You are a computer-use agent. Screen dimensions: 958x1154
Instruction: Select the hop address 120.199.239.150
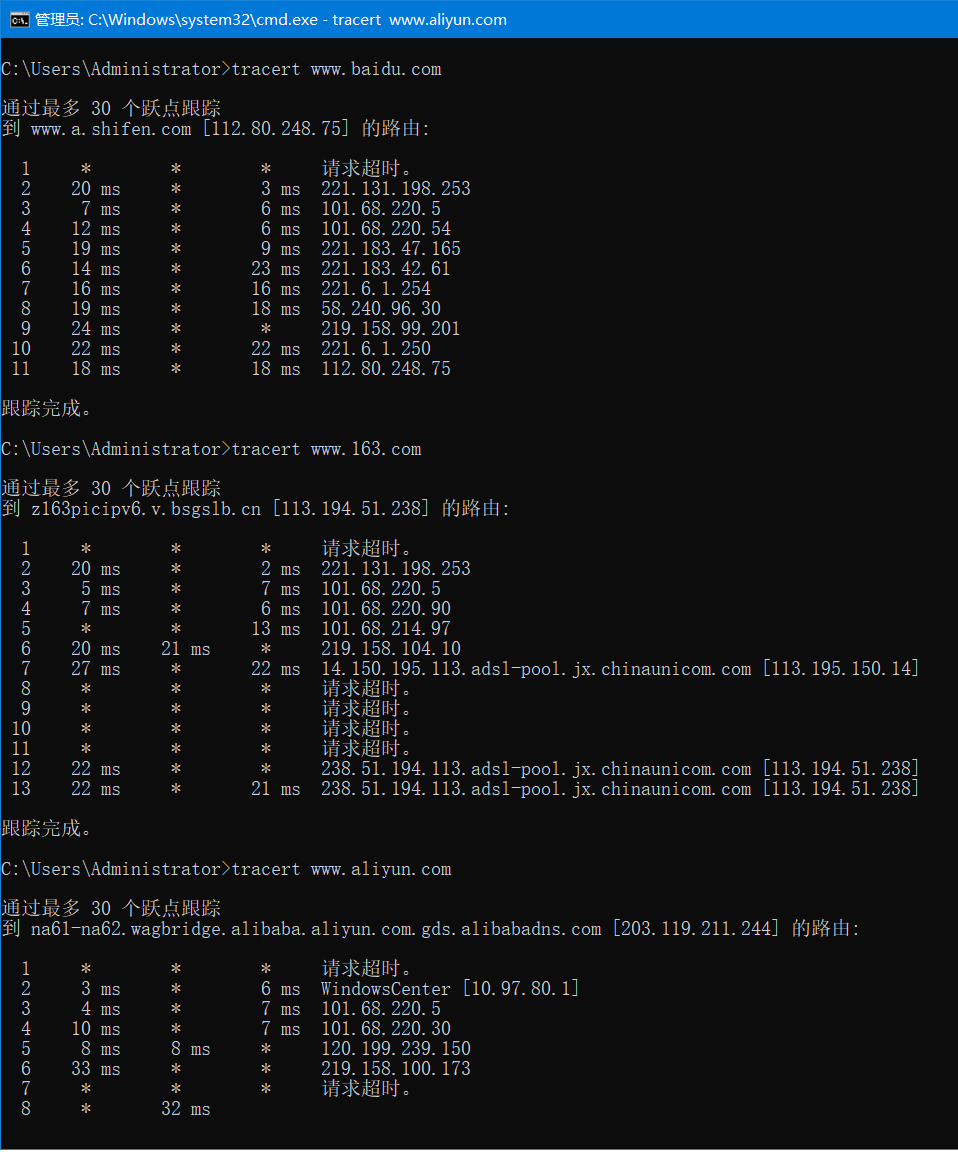(396, 1049)
